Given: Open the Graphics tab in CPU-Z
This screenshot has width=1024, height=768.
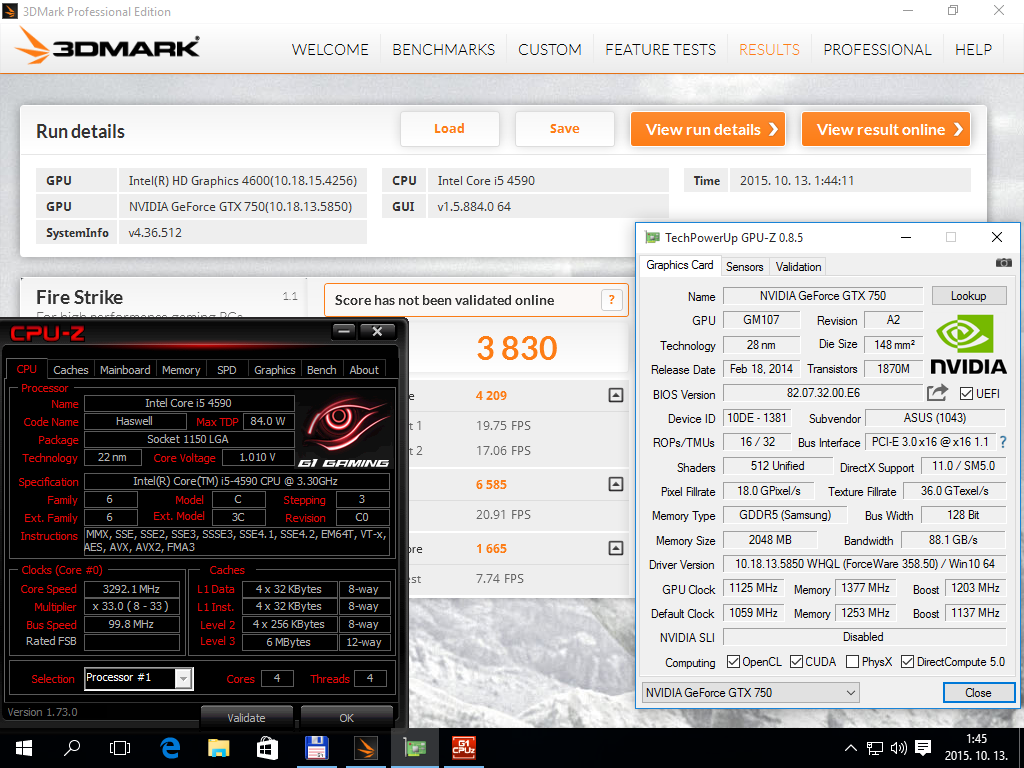Looking at the screenshot, I should click(274, 370).
